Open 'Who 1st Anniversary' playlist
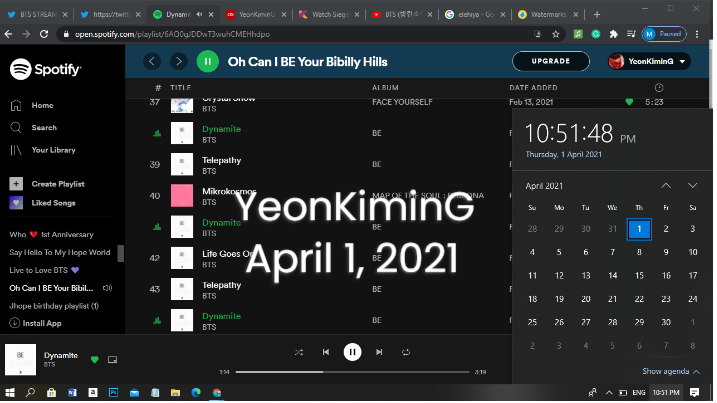The image size is (717, 403). click(51, 235)
